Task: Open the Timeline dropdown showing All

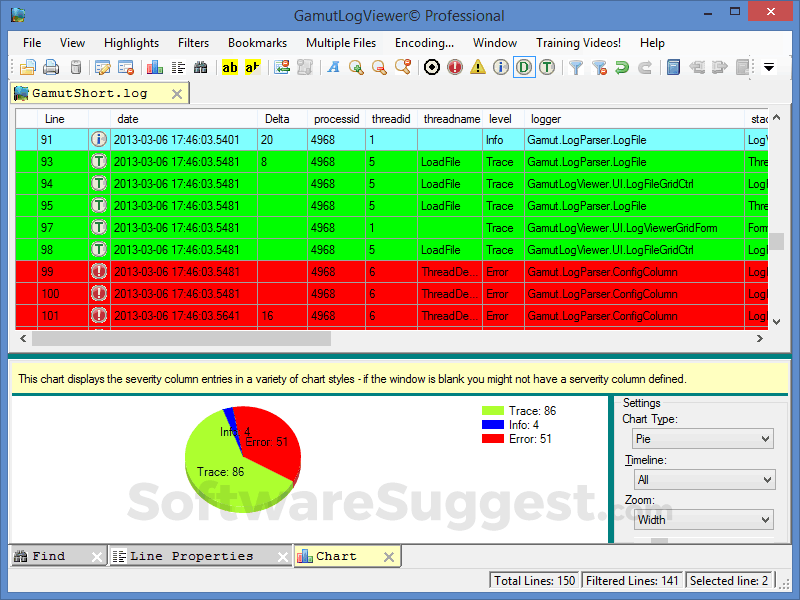Action: (x=704, y=479)
